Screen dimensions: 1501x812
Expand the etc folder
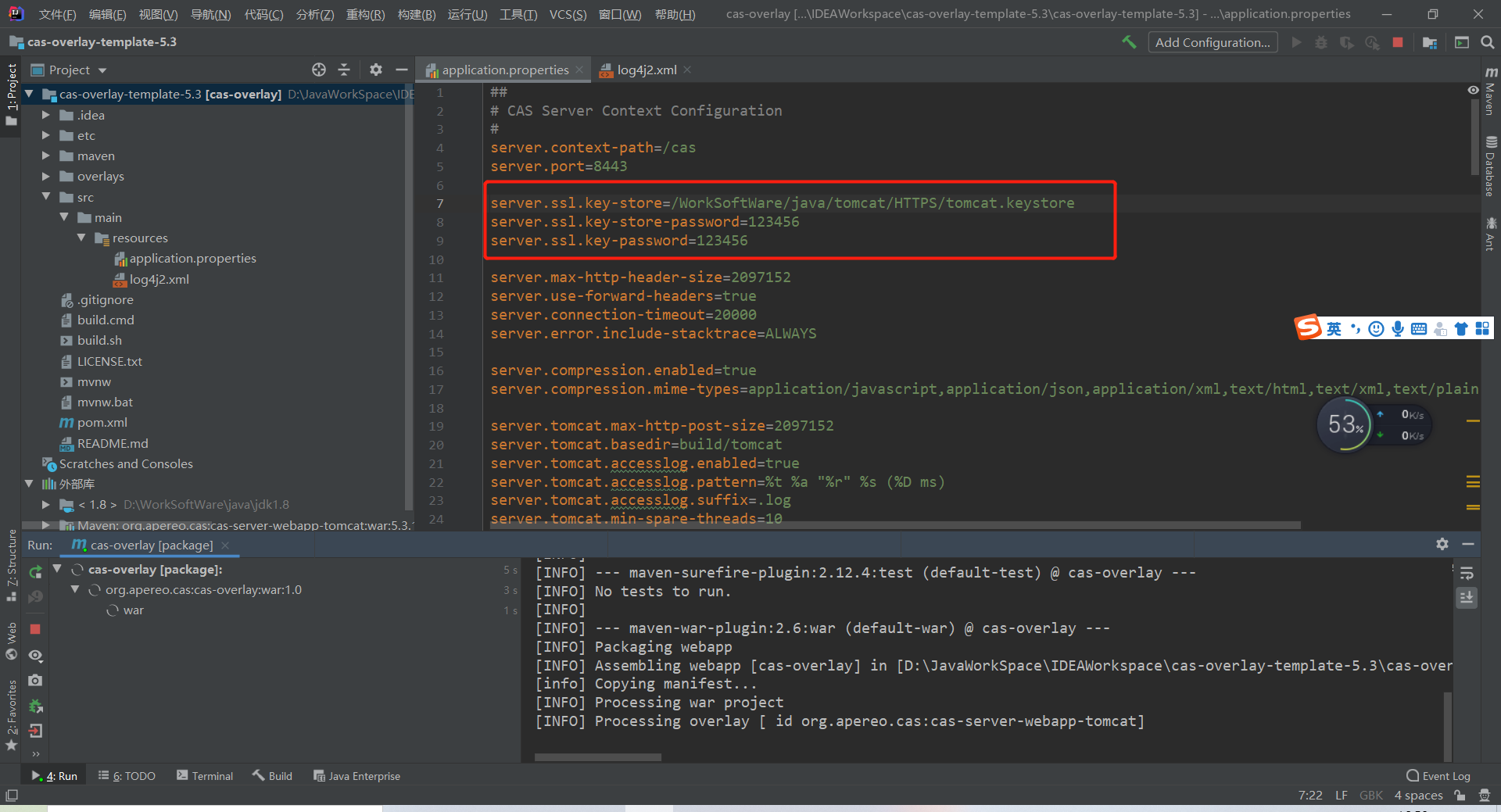pos(46,135)
